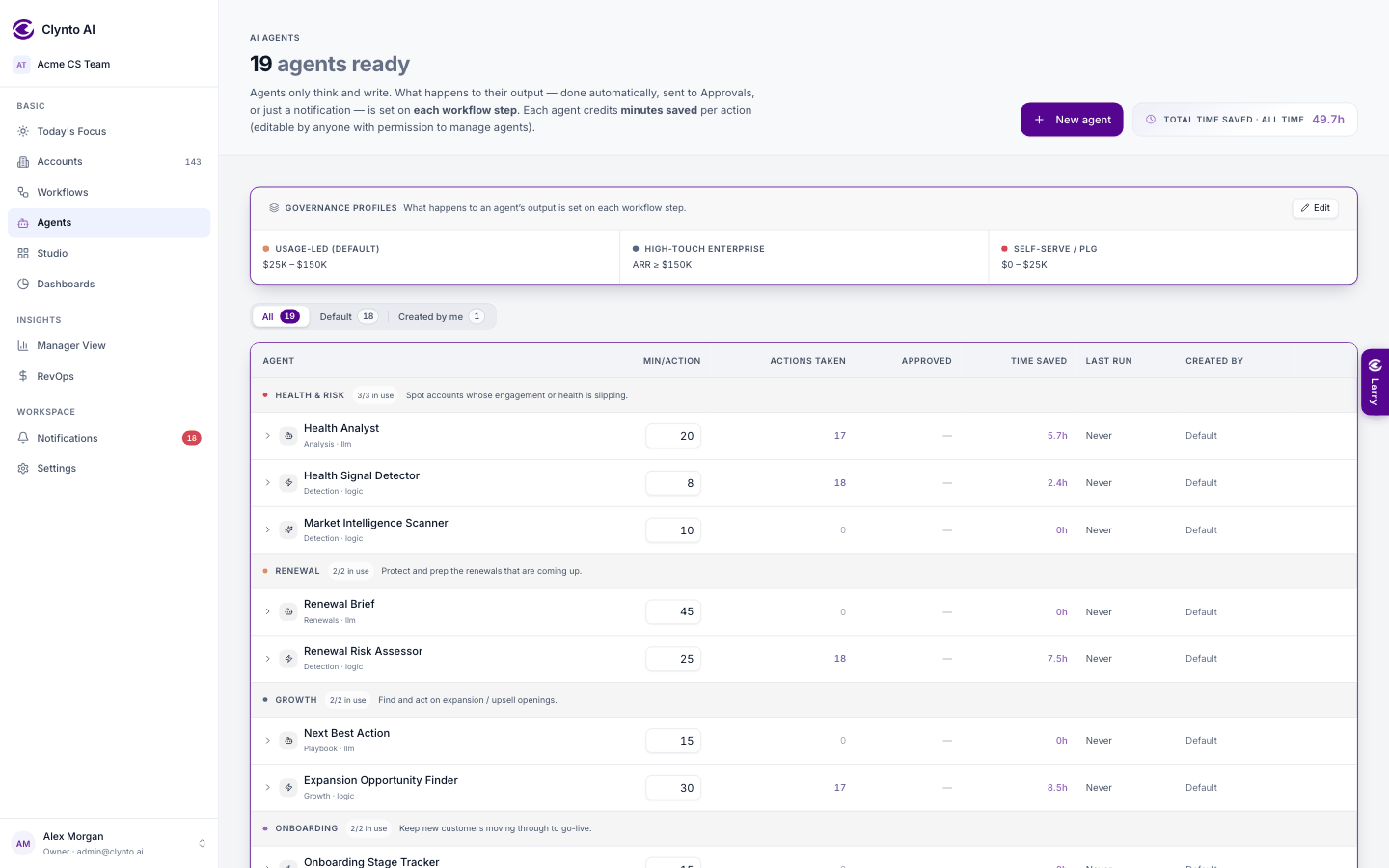1389x868 pixels.
Task: Open Studio grid icon
Action: (x=23, y=253)
